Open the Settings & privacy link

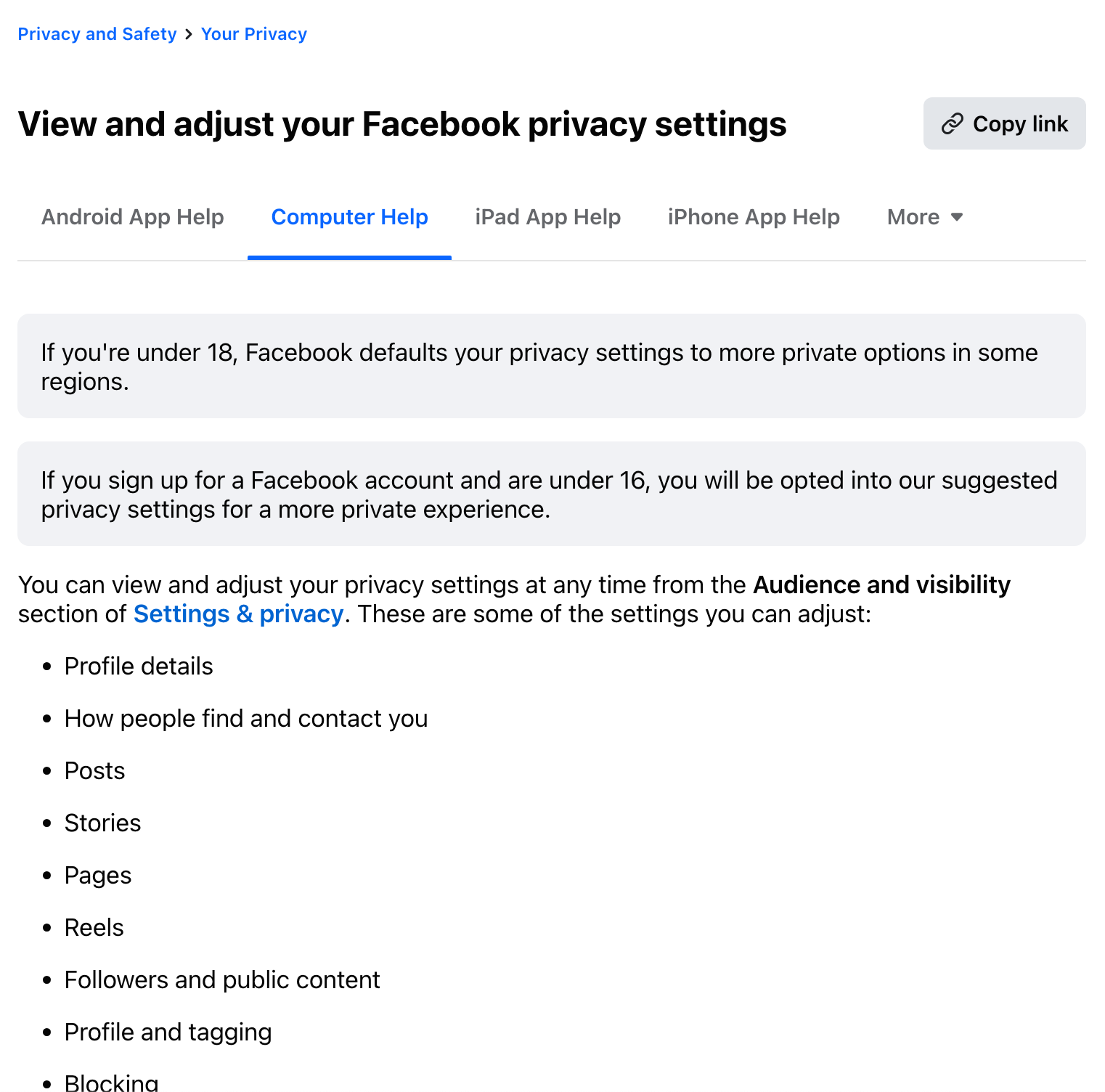click(238, 614)
